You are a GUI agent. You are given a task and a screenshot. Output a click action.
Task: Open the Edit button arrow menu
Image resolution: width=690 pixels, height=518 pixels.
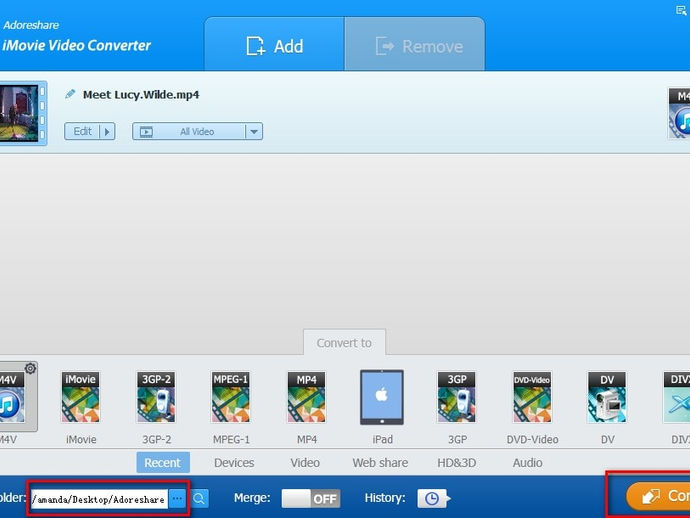pos(107,131)
